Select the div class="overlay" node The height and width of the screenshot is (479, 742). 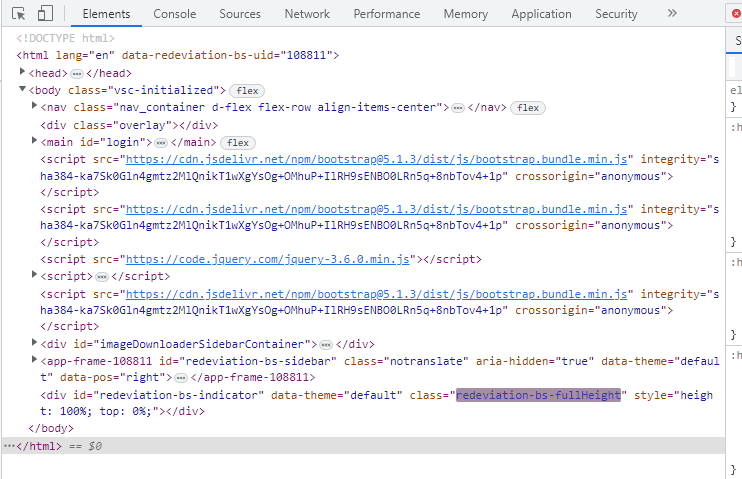pyautogui.click(x=129, y=125)
